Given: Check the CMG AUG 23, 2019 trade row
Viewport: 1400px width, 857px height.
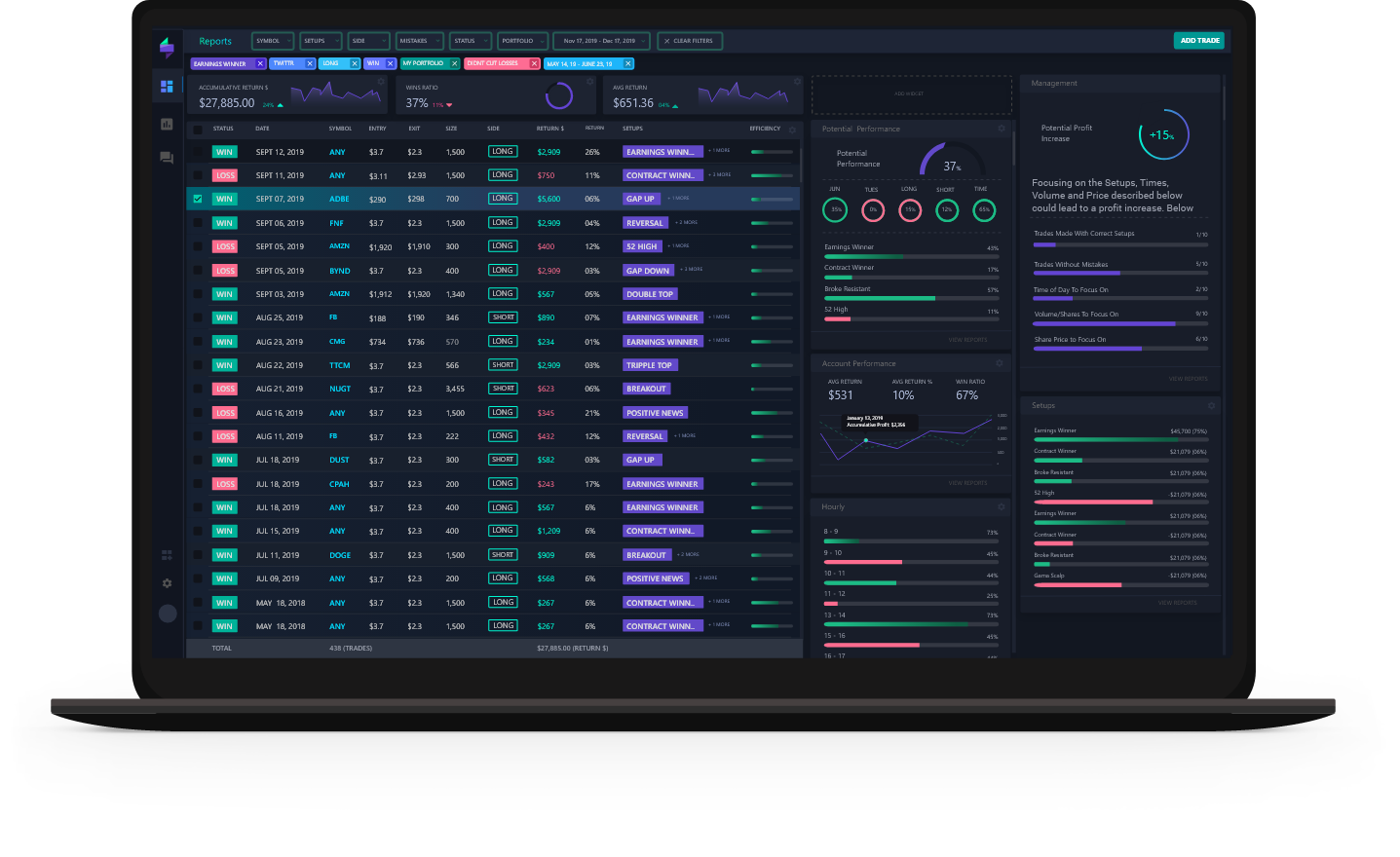Looking at the screenshot, I should pyautogui.click(x=198, y=342).
